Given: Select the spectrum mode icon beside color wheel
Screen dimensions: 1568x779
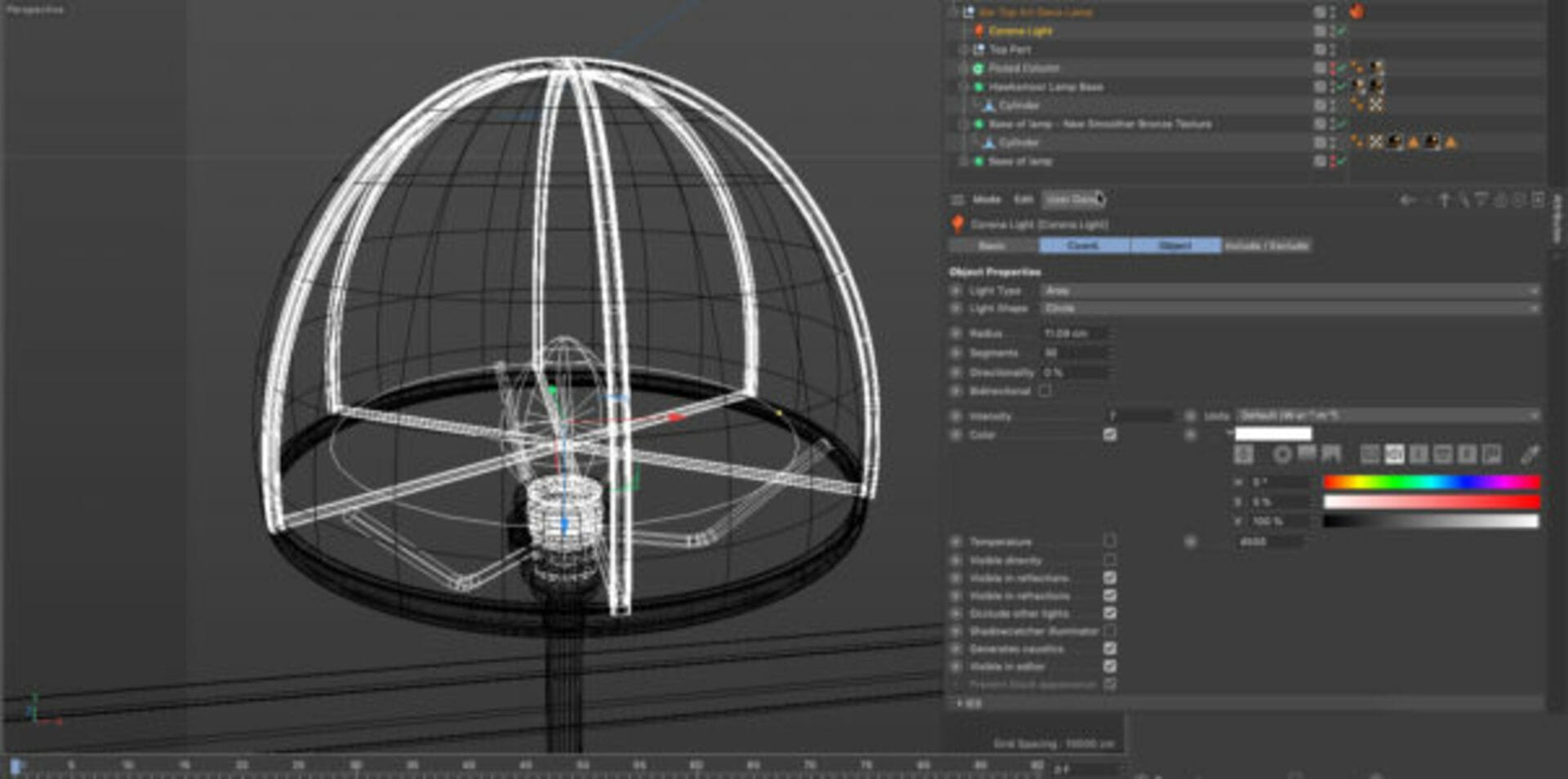Looking at the screenshot, I should [x=1307, y=455].
